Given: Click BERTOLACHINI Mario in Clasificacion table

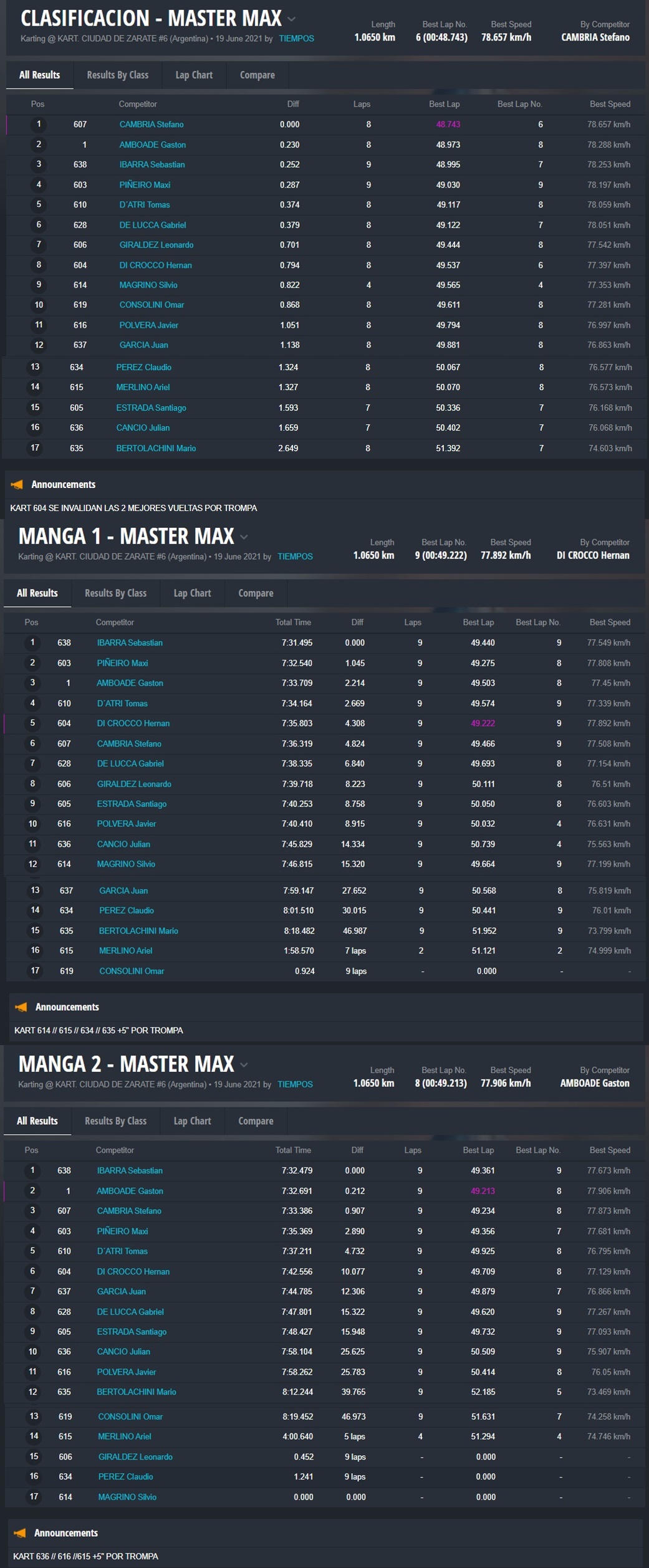Looking at the screenshot, I should click(156, 448).
